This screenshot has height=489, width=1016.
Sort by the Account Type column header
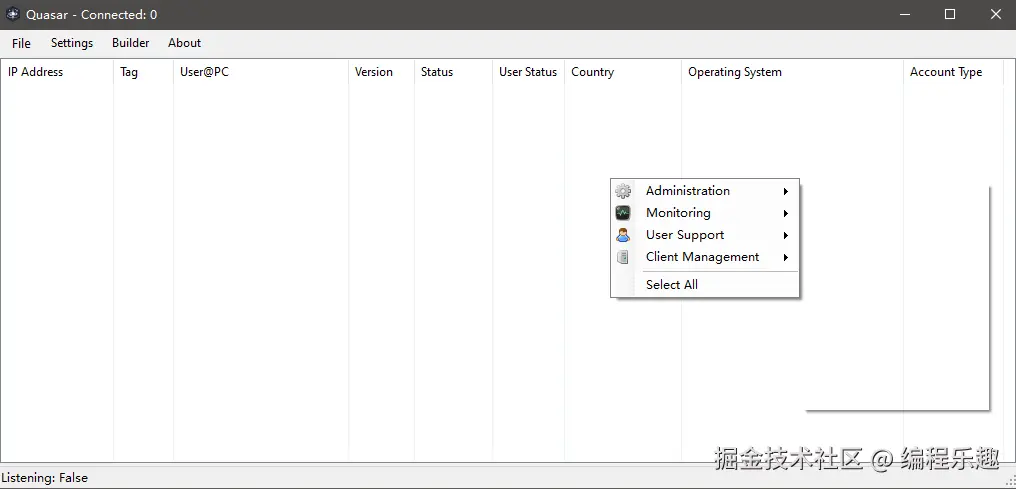pyautogui.click(x=953, y=72)
